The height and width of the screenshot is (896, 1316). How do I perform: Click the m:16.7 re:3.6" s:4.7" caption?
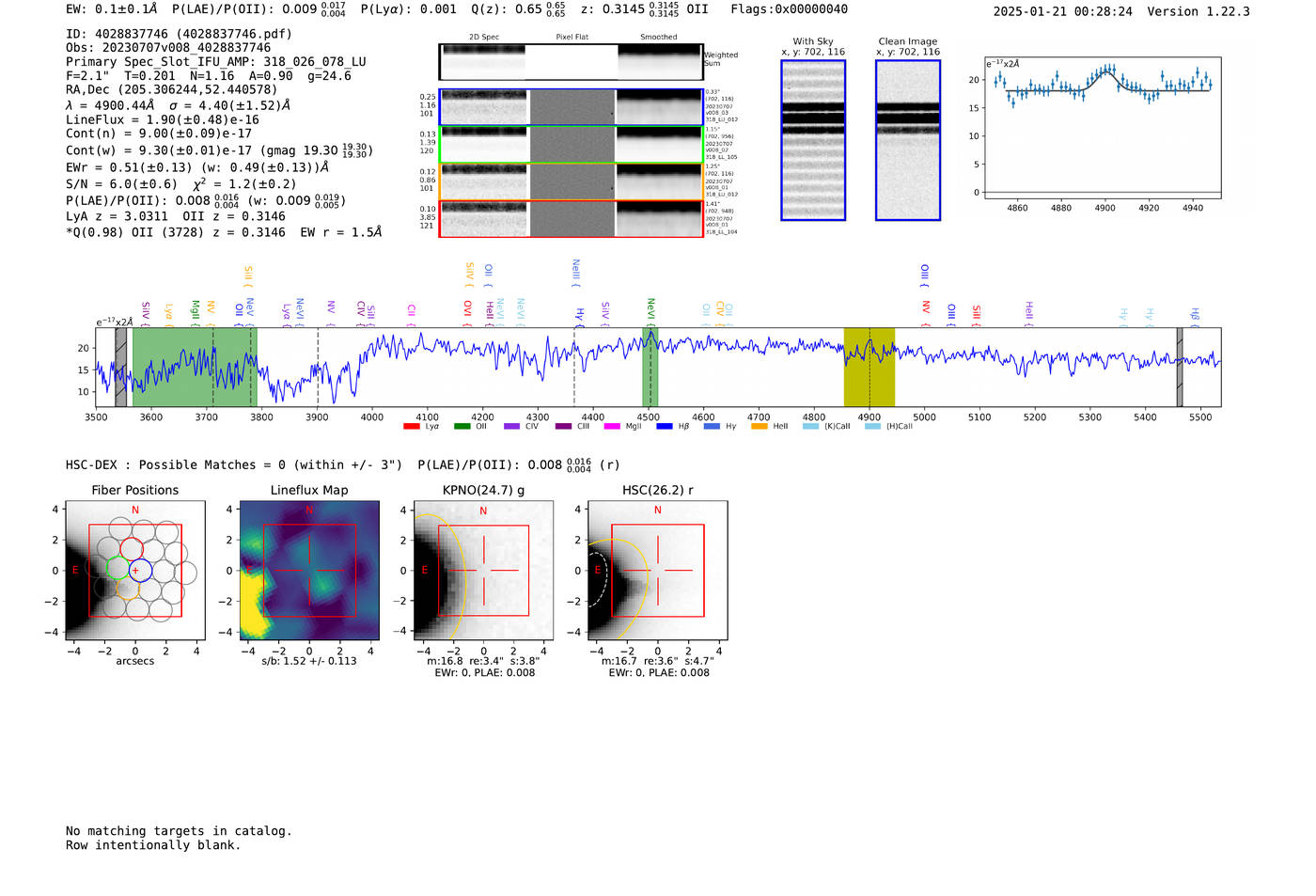click(x=657, y=661)
